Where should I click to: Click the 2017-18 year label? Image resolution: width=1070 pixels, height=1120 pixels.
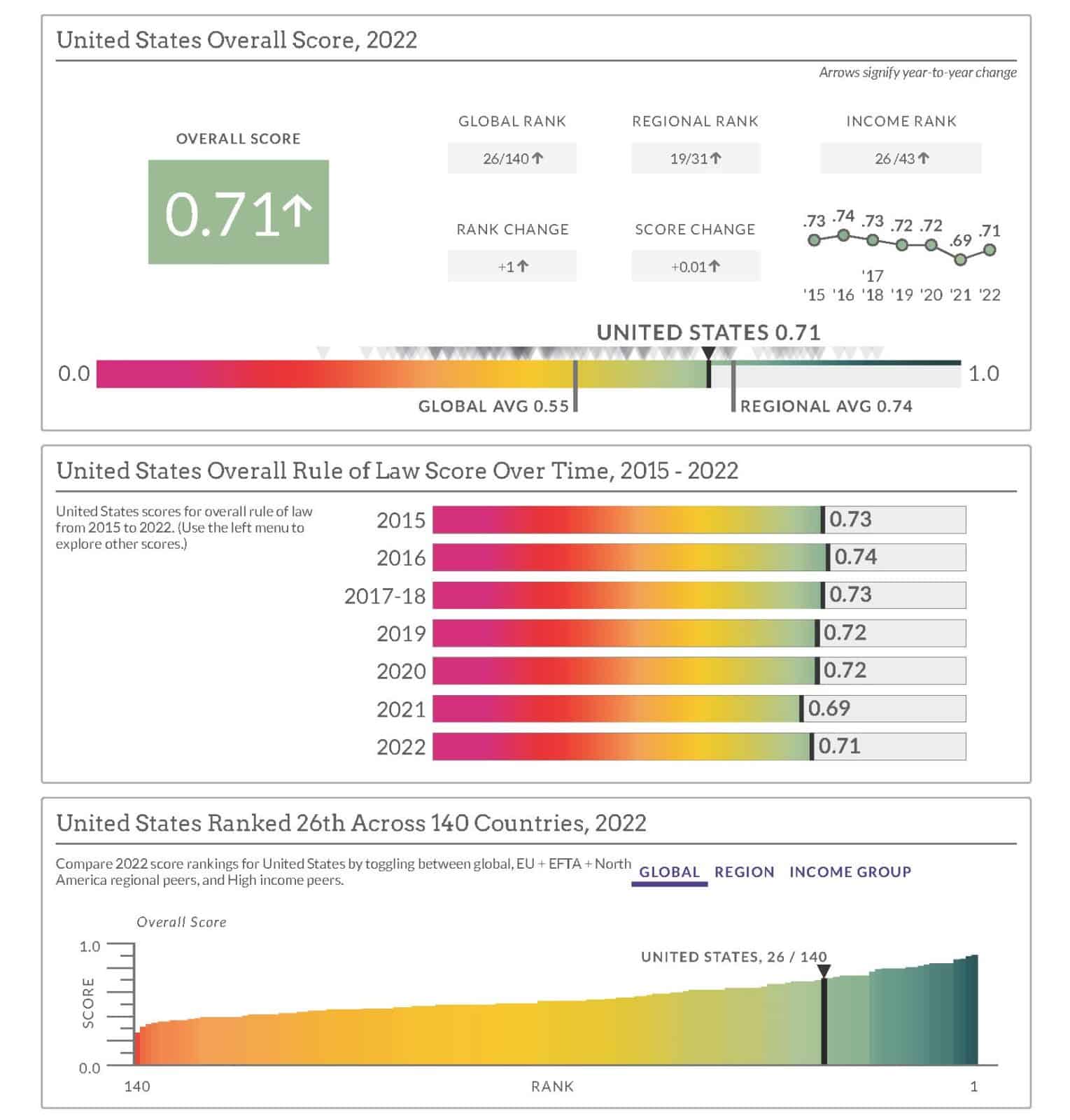pyautogui.click(x=384, y=596)
